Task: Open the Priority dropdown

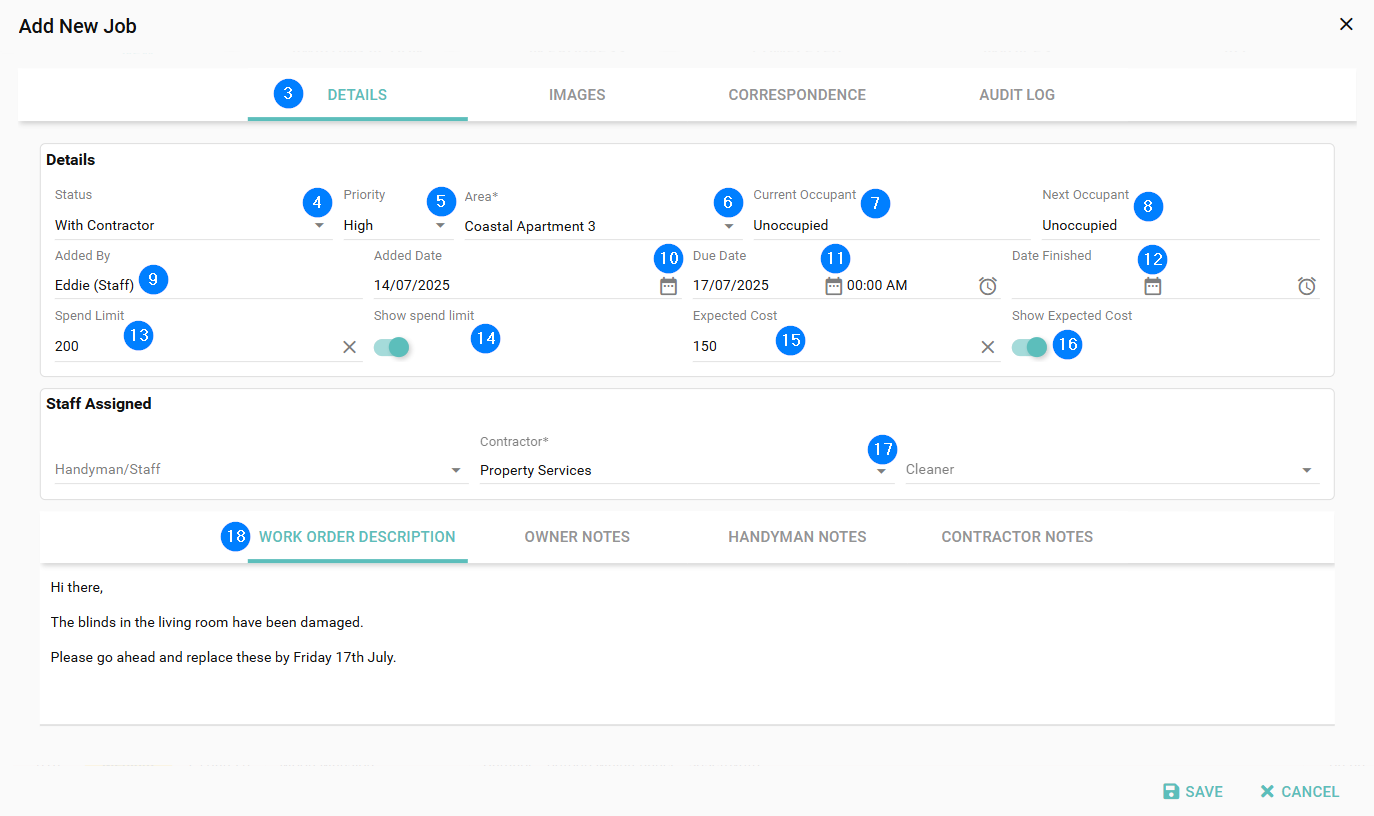Action: (x=440, y=226)
